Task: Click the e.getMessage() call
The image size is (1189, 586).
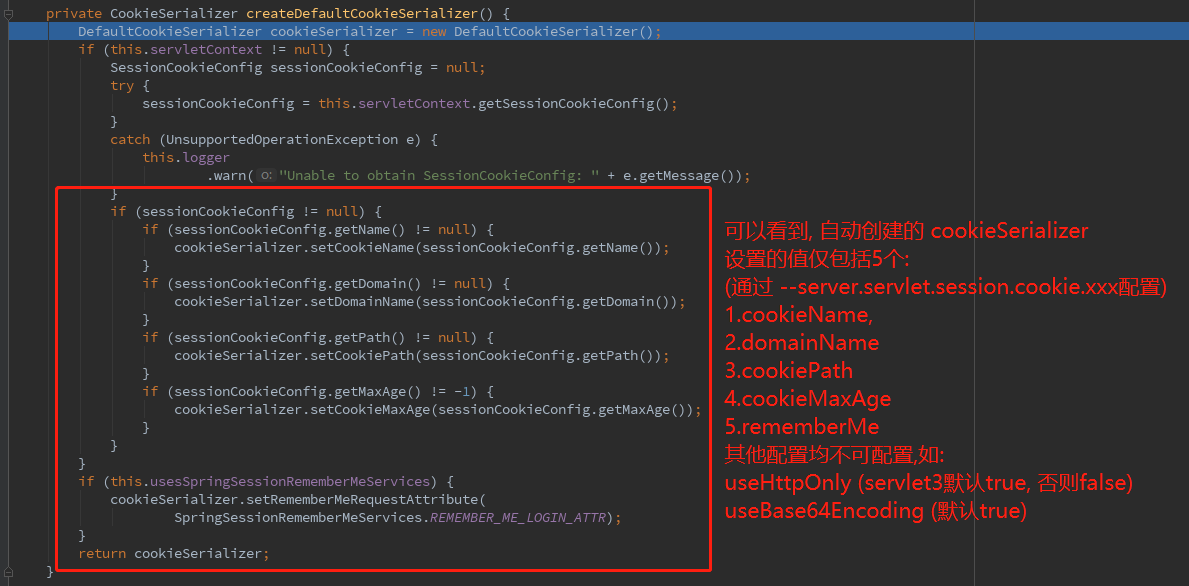Action: click(x=679, y=176)
